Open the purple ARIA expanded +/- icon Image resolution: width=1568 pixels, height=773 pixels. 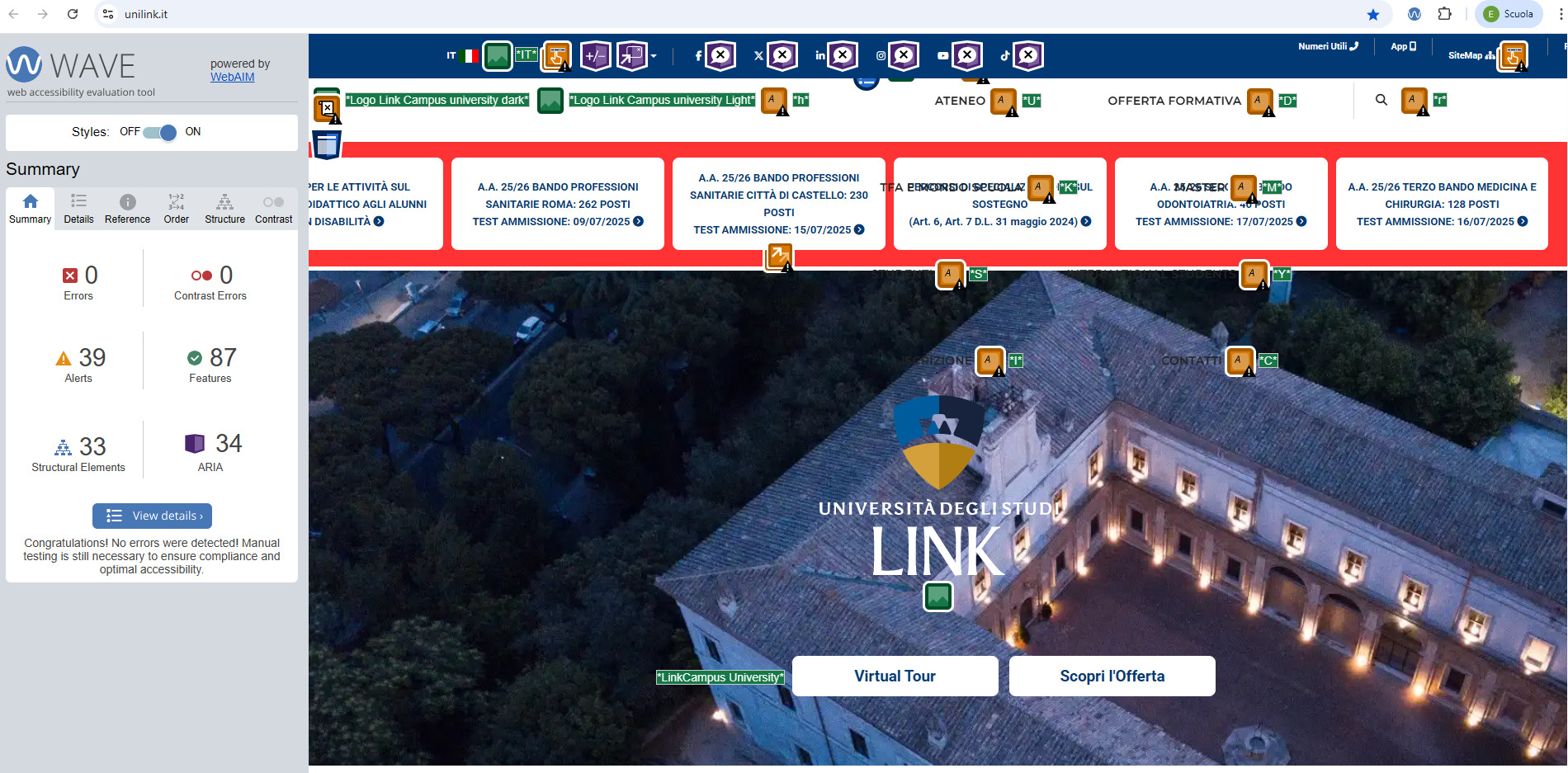[x=595, y=56]
